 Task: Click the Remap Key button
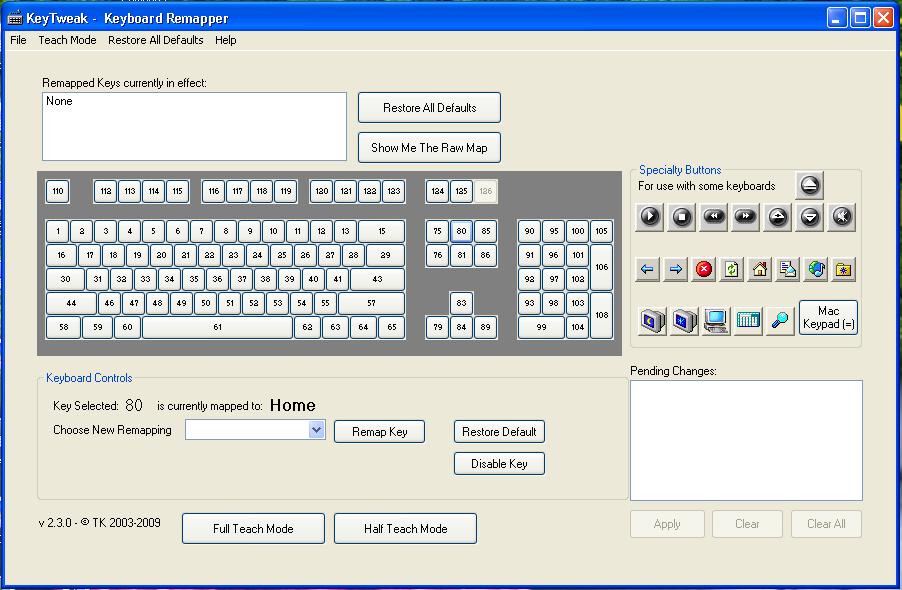pos(379,432)
